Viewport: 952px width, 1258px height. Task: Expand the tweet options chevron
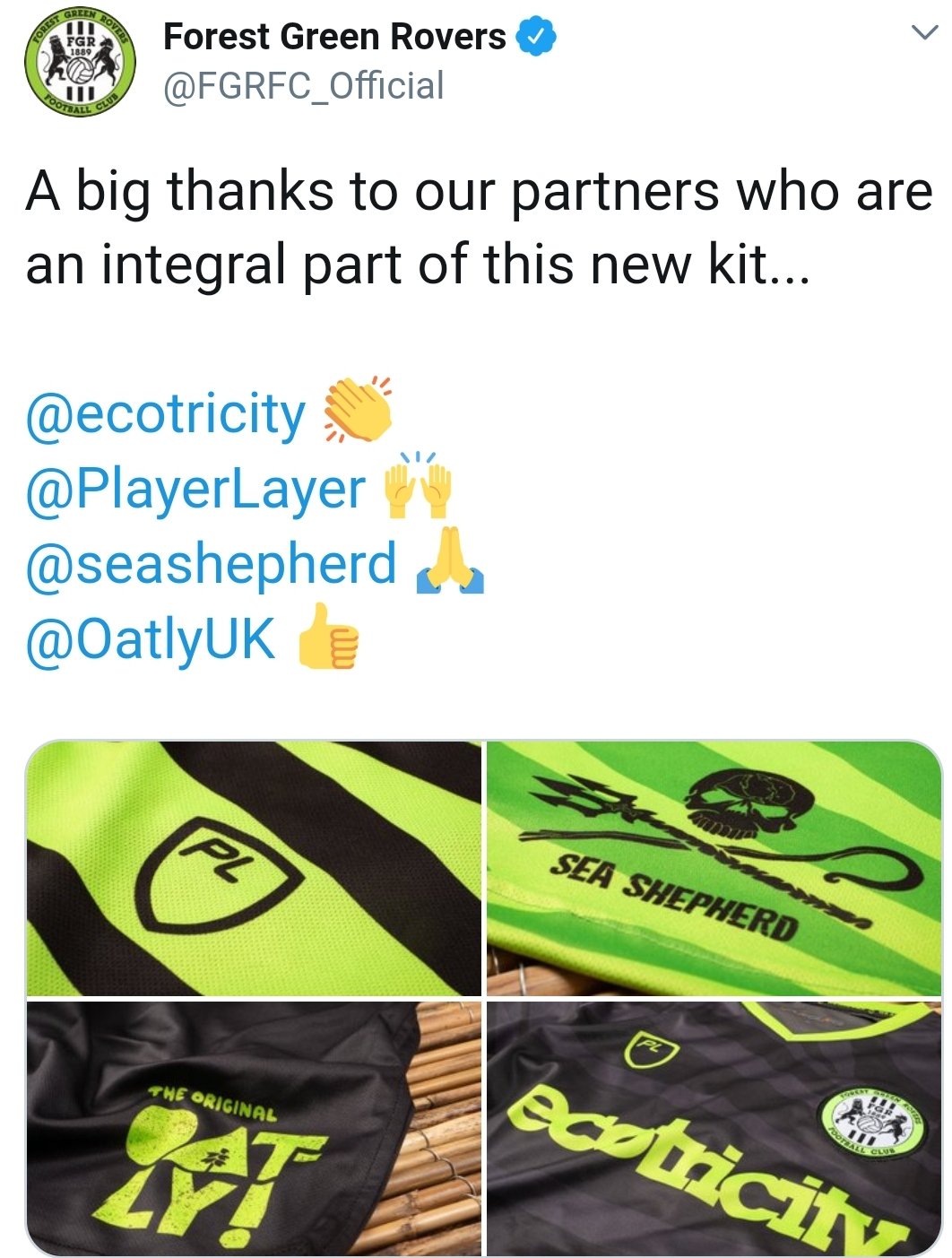coord(923,34)
